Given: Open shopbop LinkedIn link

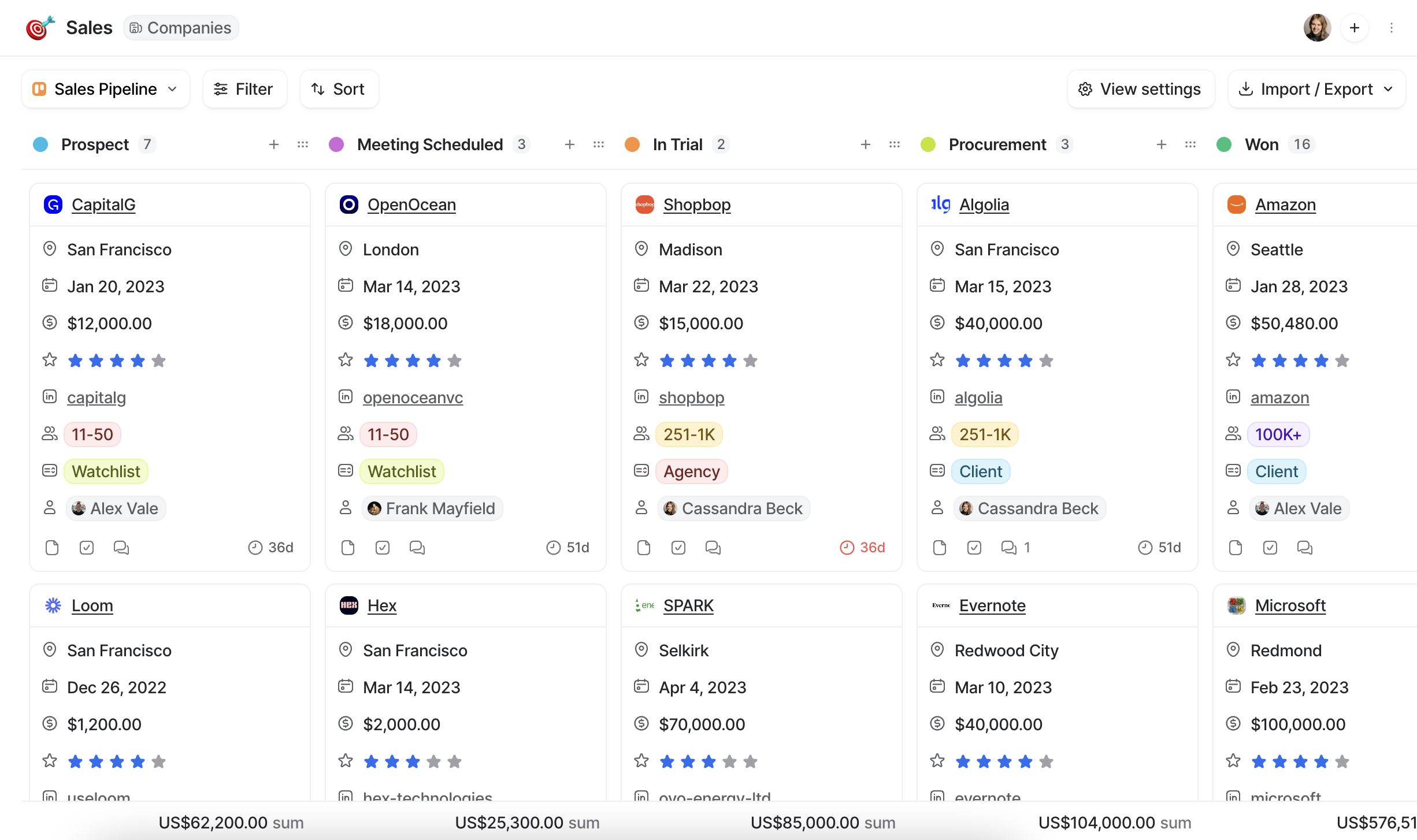Looking at the screenshot, I should coord(692,397).
